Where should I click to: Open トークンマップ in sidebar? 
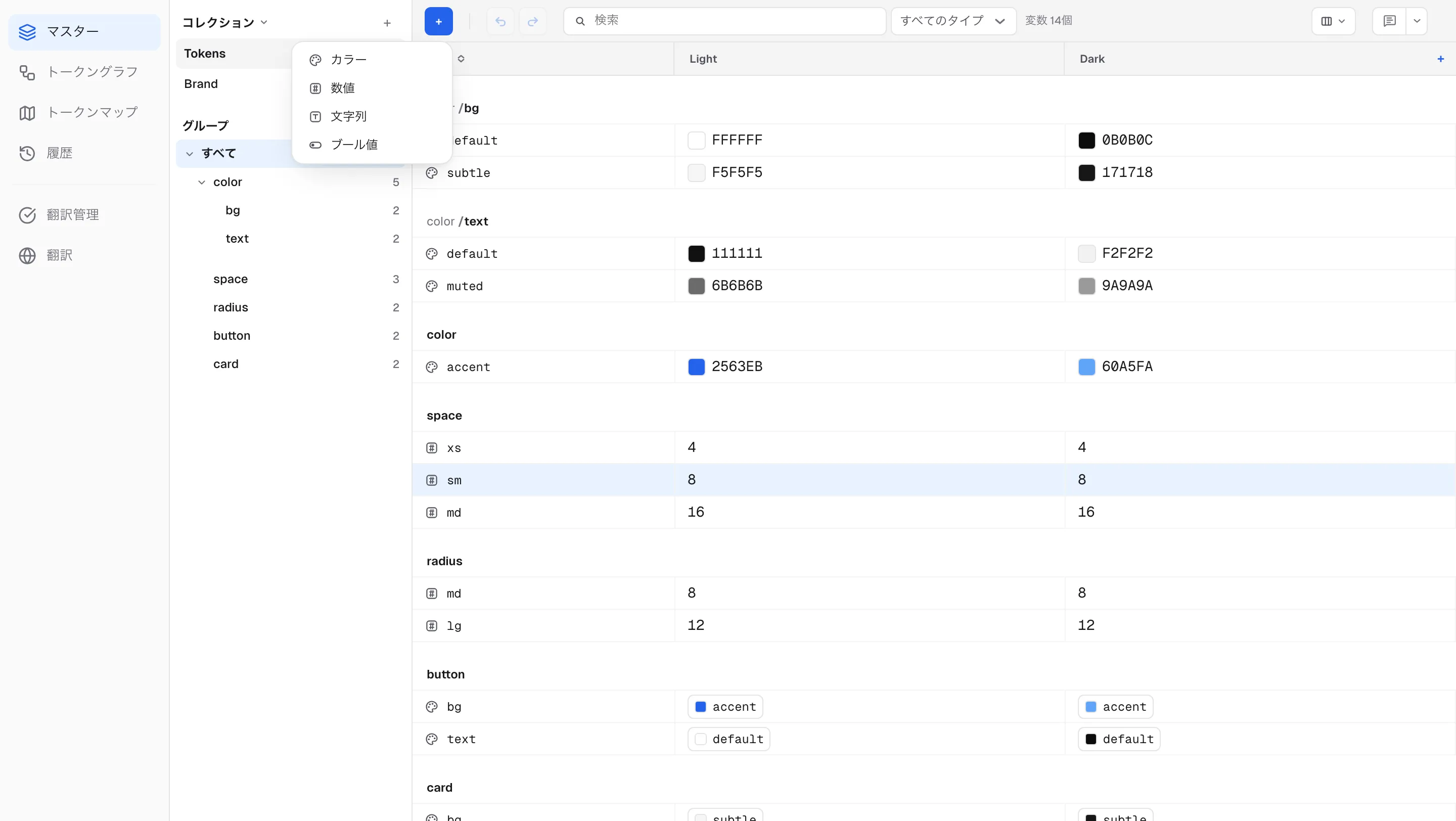point(84,112)
